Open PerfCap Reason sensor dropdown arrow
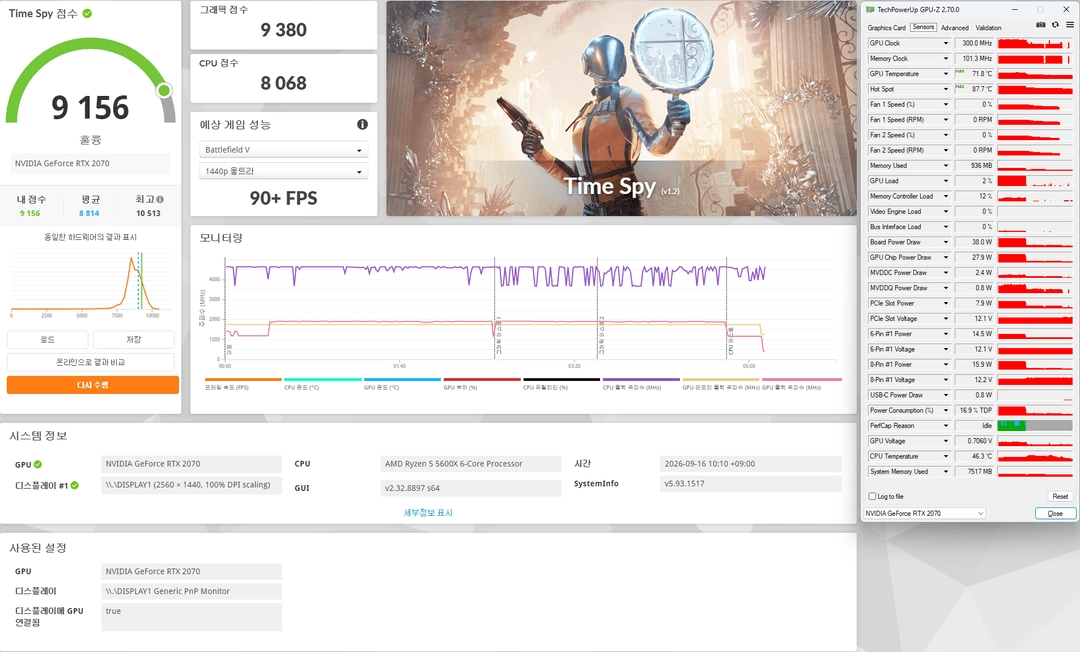 tap(946, 425)
